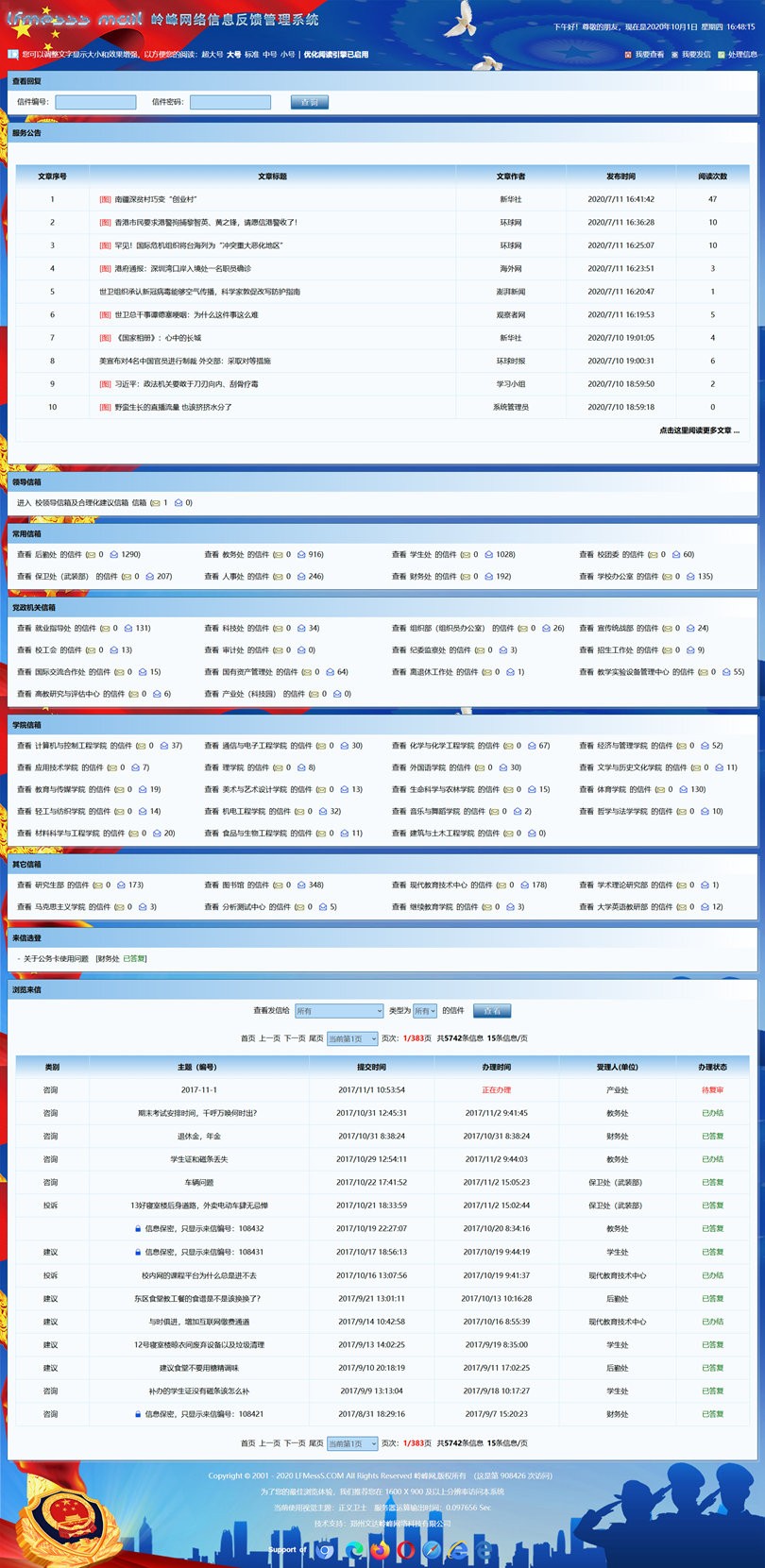Screen dimensions: 765x1568
Task: Click the 我要发信 icon in header
Action: [674, 55]
